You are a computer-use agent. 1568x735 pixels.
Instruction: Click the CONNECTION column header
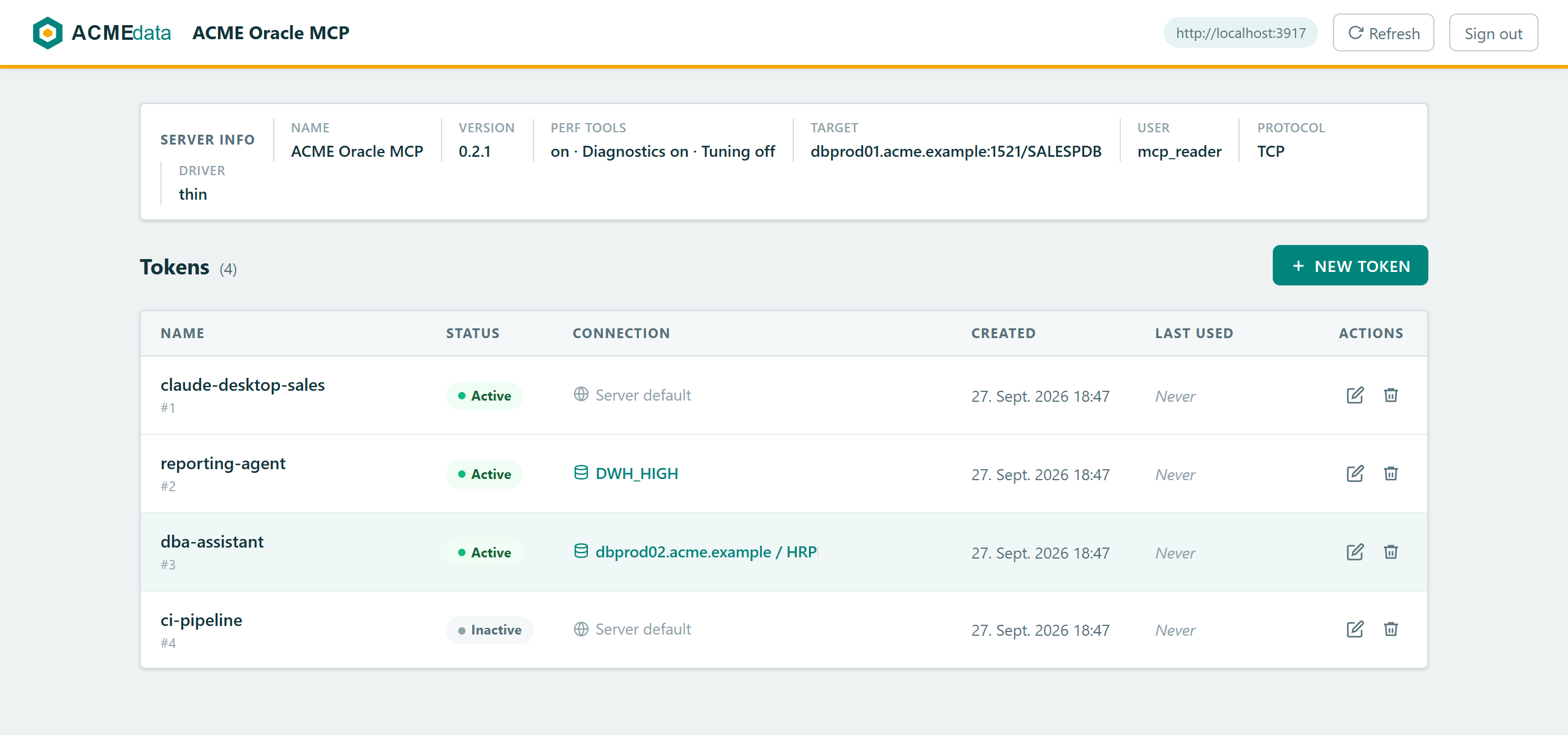pyautogui.click(x=621, y=333)
